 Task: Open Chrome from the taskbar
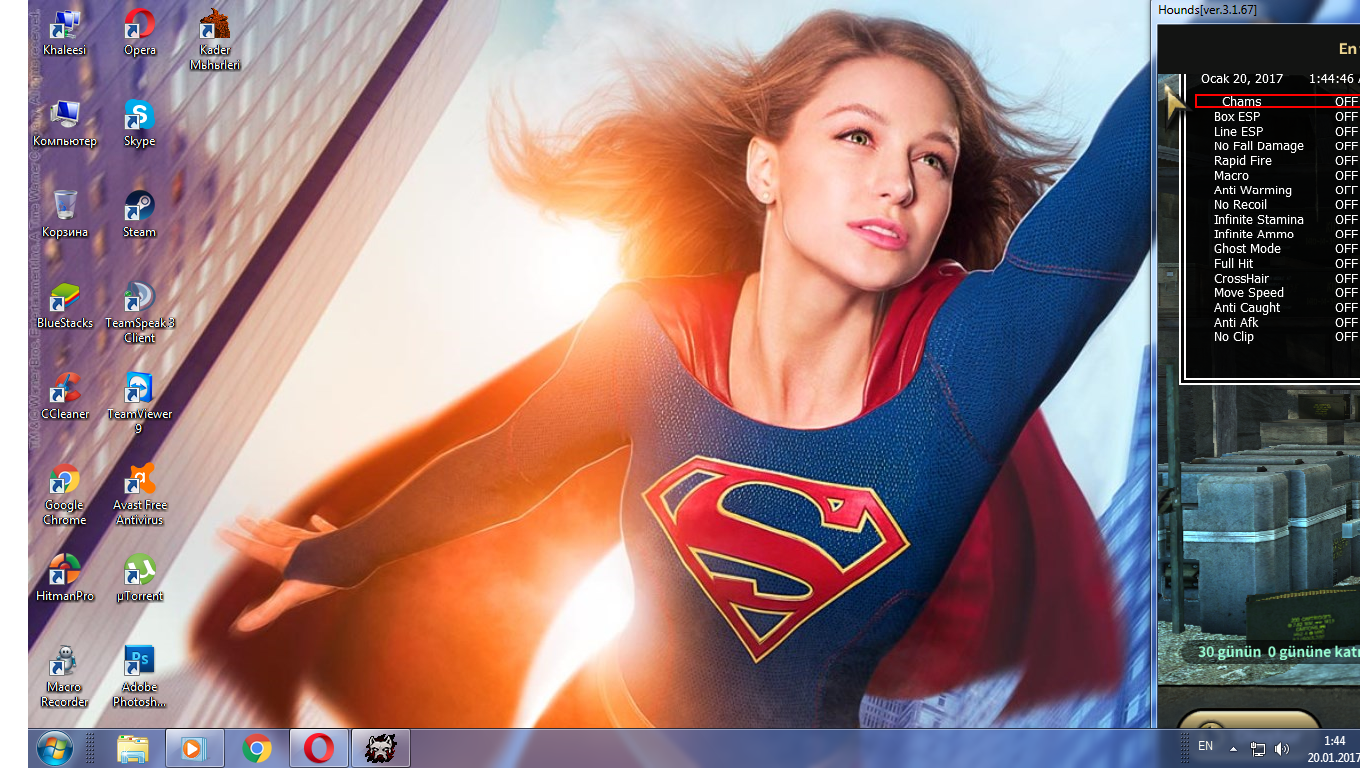click(257, 748)
